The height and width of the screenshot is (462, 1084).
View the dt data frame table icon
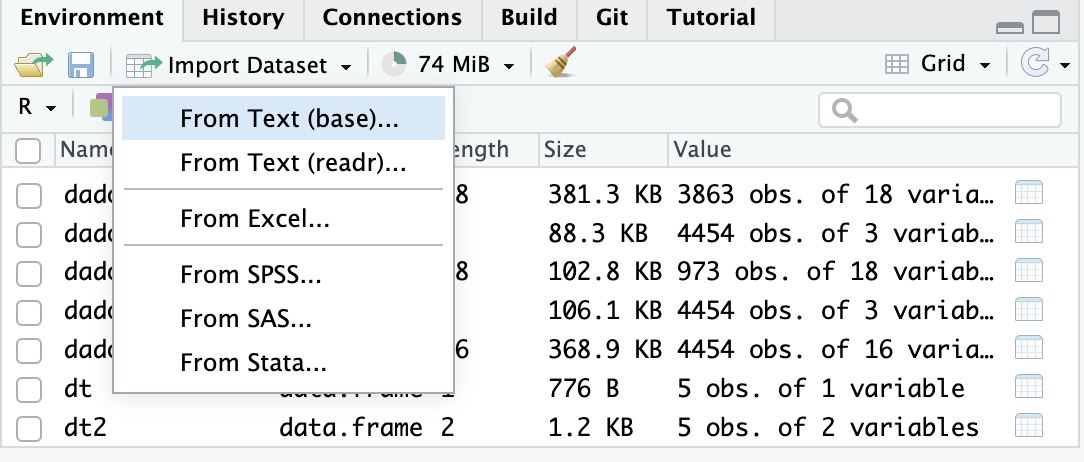tap(1029, 388)
